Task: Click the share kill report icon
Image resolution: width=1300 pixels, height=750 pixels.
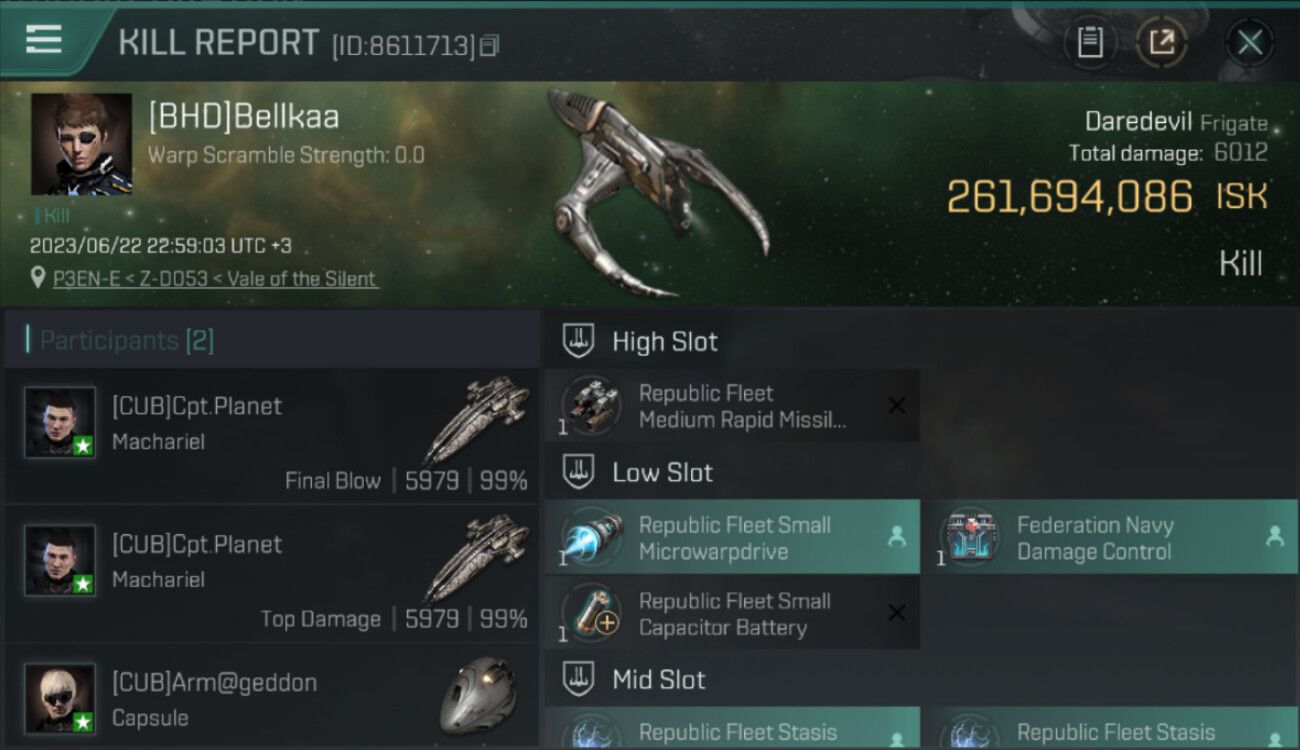Action: point(1162,42)
